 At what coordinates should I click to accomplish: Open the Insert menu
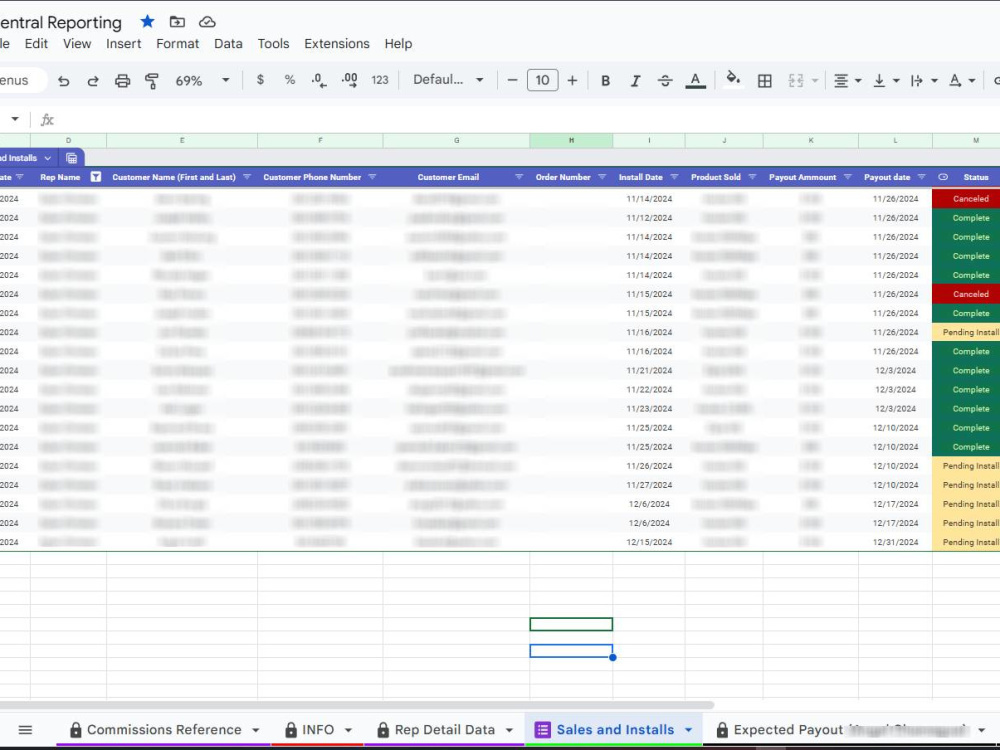(123, 43)
